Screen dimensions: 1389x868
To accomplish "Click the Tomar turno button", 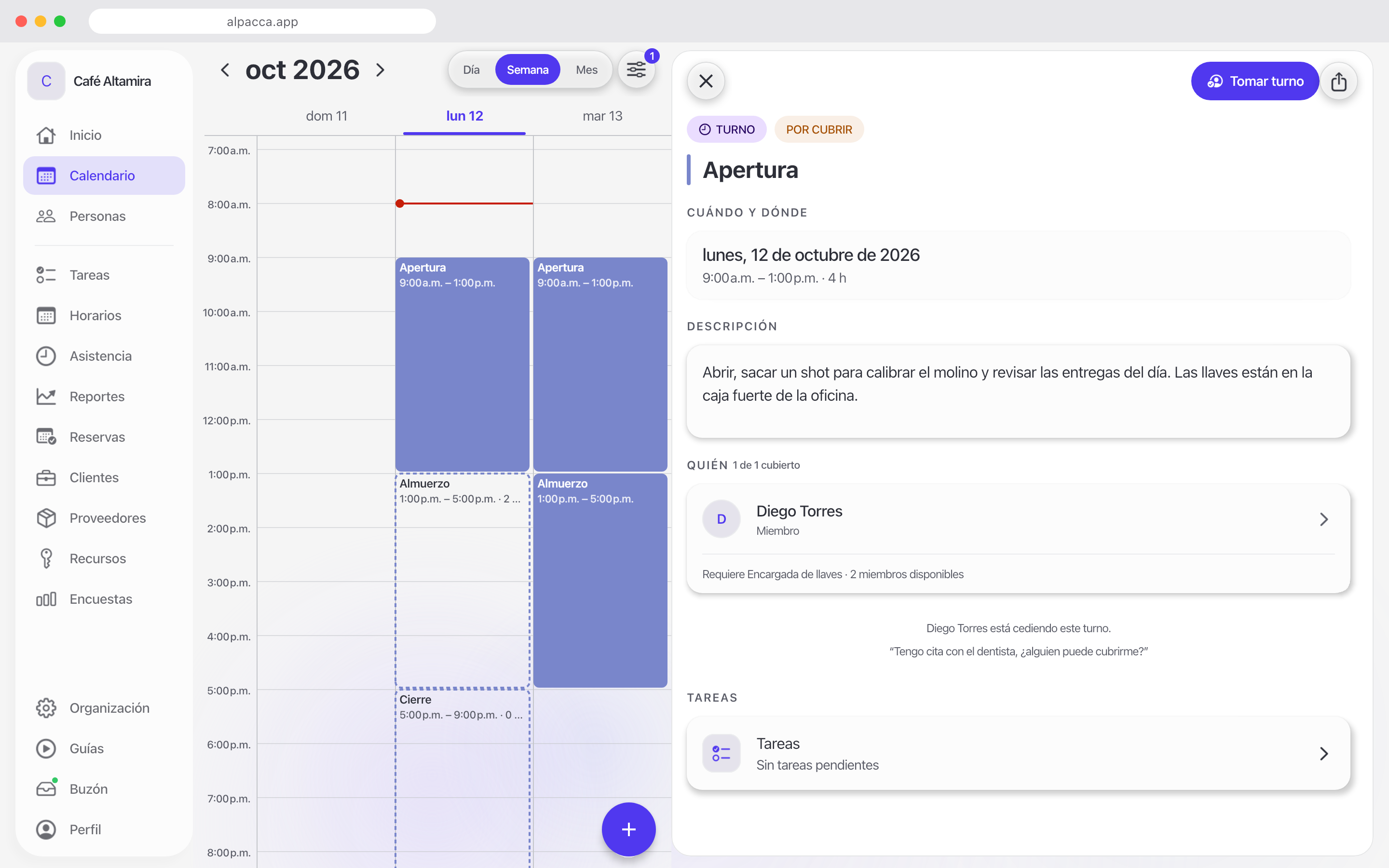I will [1255, 81].
